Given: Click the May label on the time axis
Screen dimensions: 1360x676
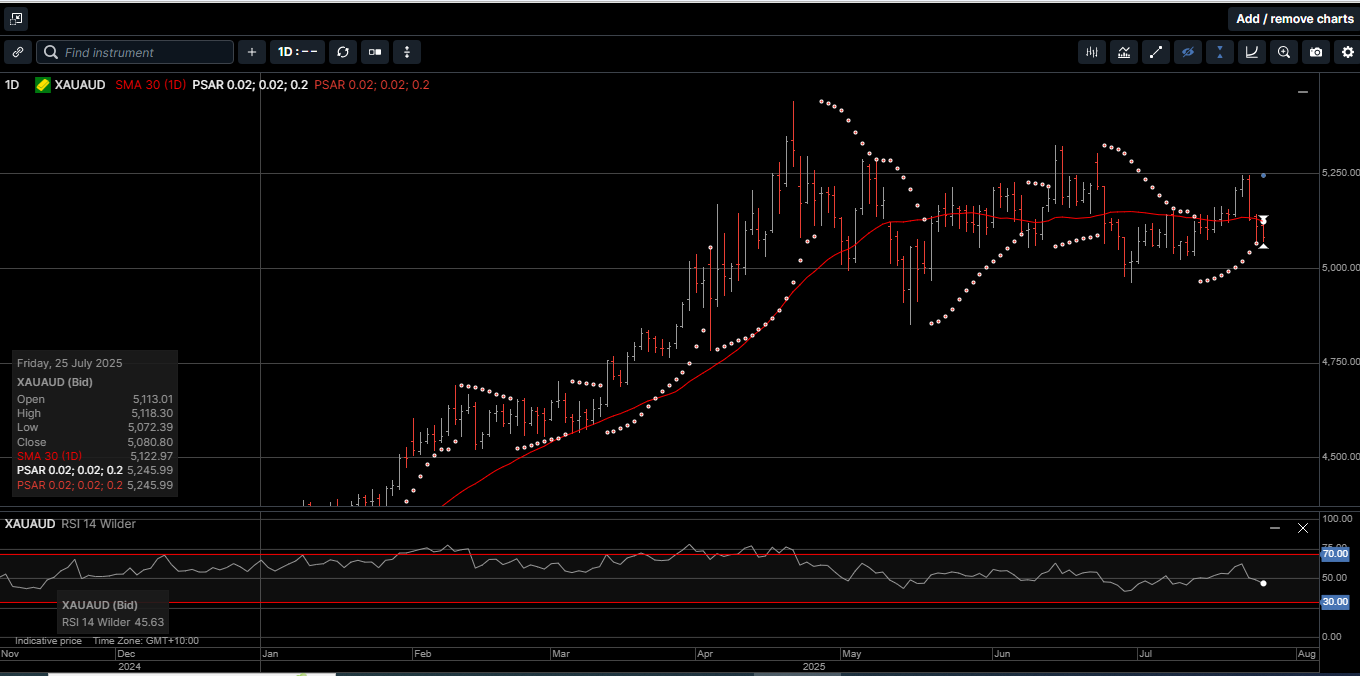Looking at the screenshot, I should click(x=851, y=654).
